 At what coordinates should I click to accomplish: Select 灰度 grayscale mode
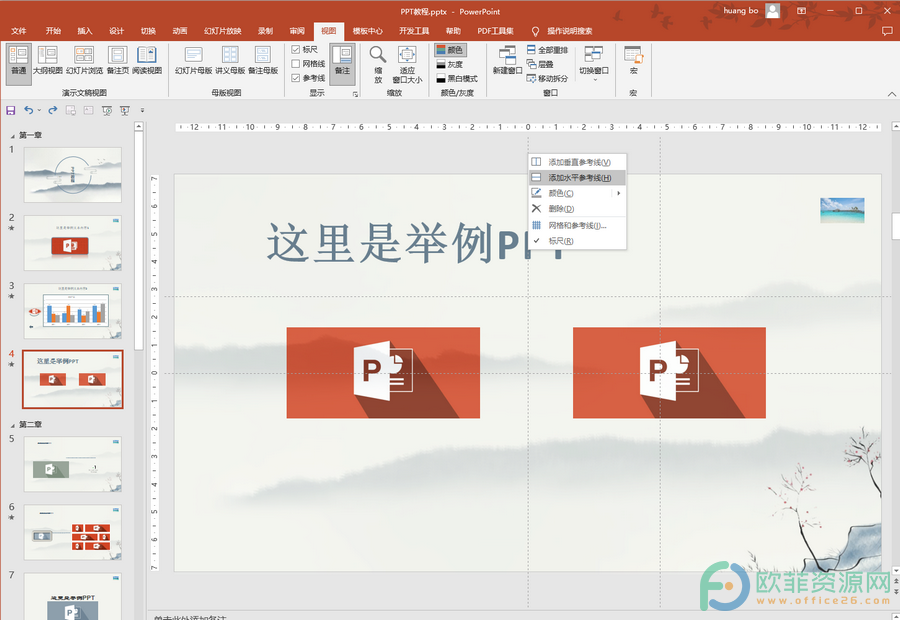pyautogui.click(x=450, y=64)
